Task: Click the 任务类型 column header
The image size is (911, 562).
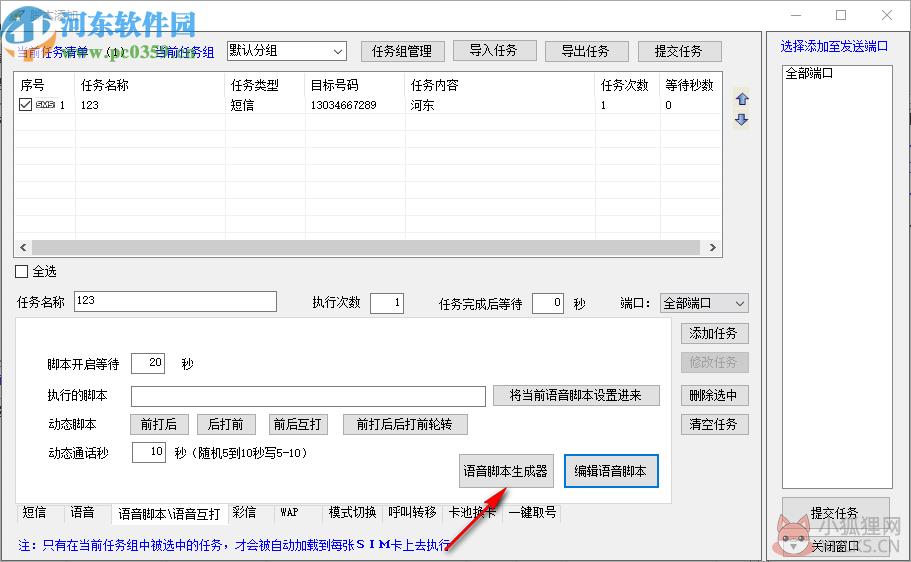Action: tap(265, 85)
